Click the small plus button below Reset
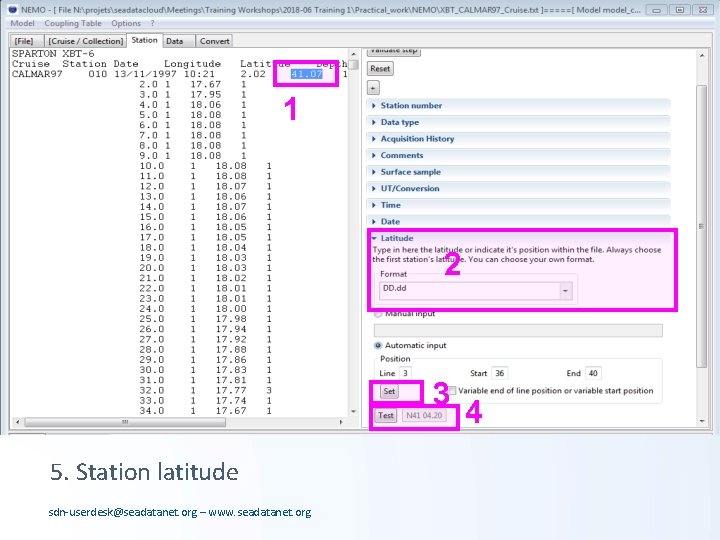Screen dimensions: 720x540 click(373, 87)
